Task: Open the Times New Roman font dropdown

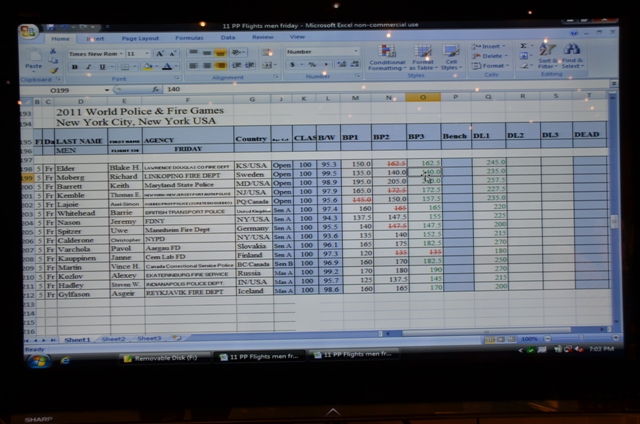Action: pyautogui.click(x=121, y=54)
